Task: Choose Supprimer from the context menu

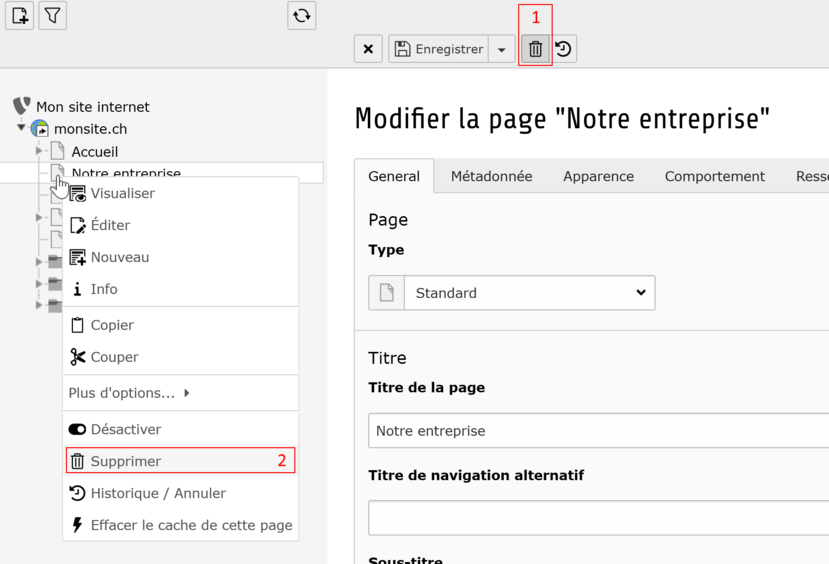Action: coord(126,461)
